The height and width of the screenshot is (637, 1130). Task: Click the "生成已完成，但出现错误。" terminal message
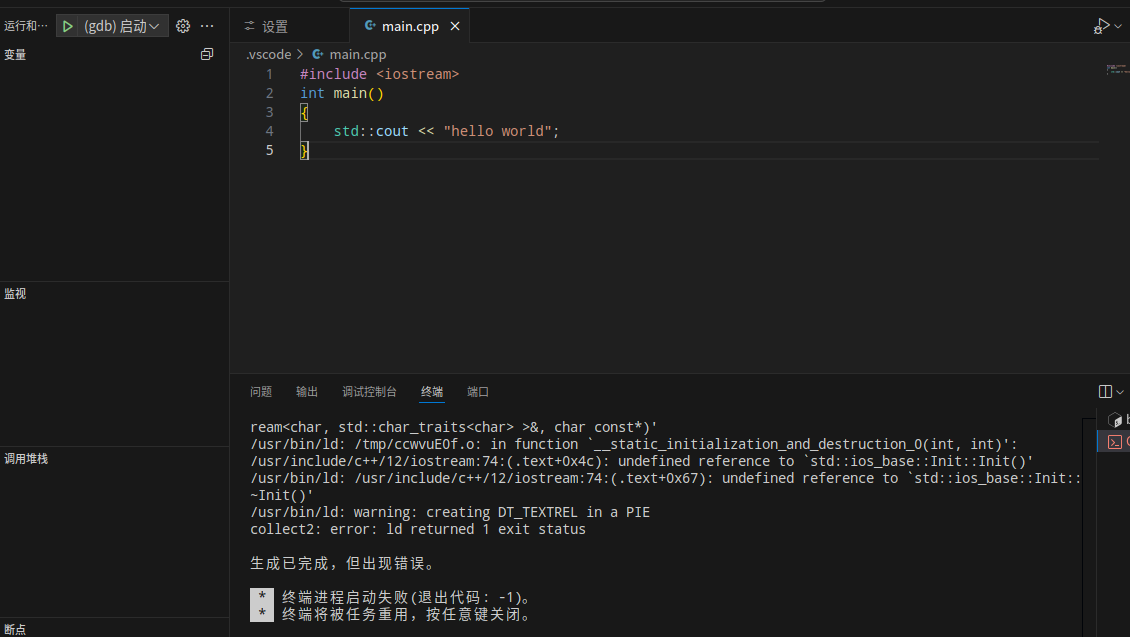point(342,564)
